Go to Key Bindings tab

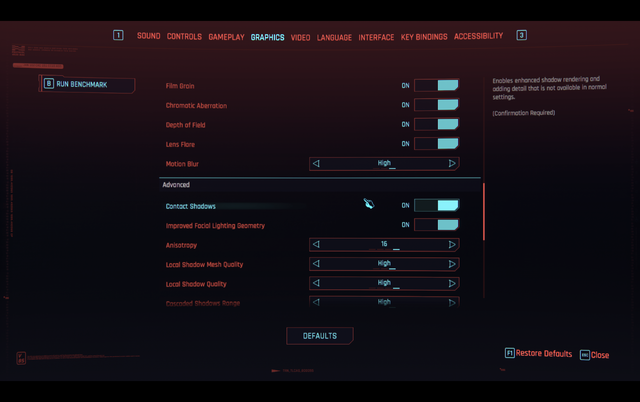424,37
